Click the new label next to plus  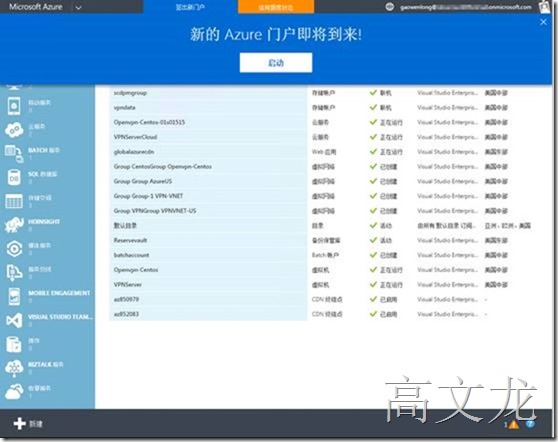(36, 424)
